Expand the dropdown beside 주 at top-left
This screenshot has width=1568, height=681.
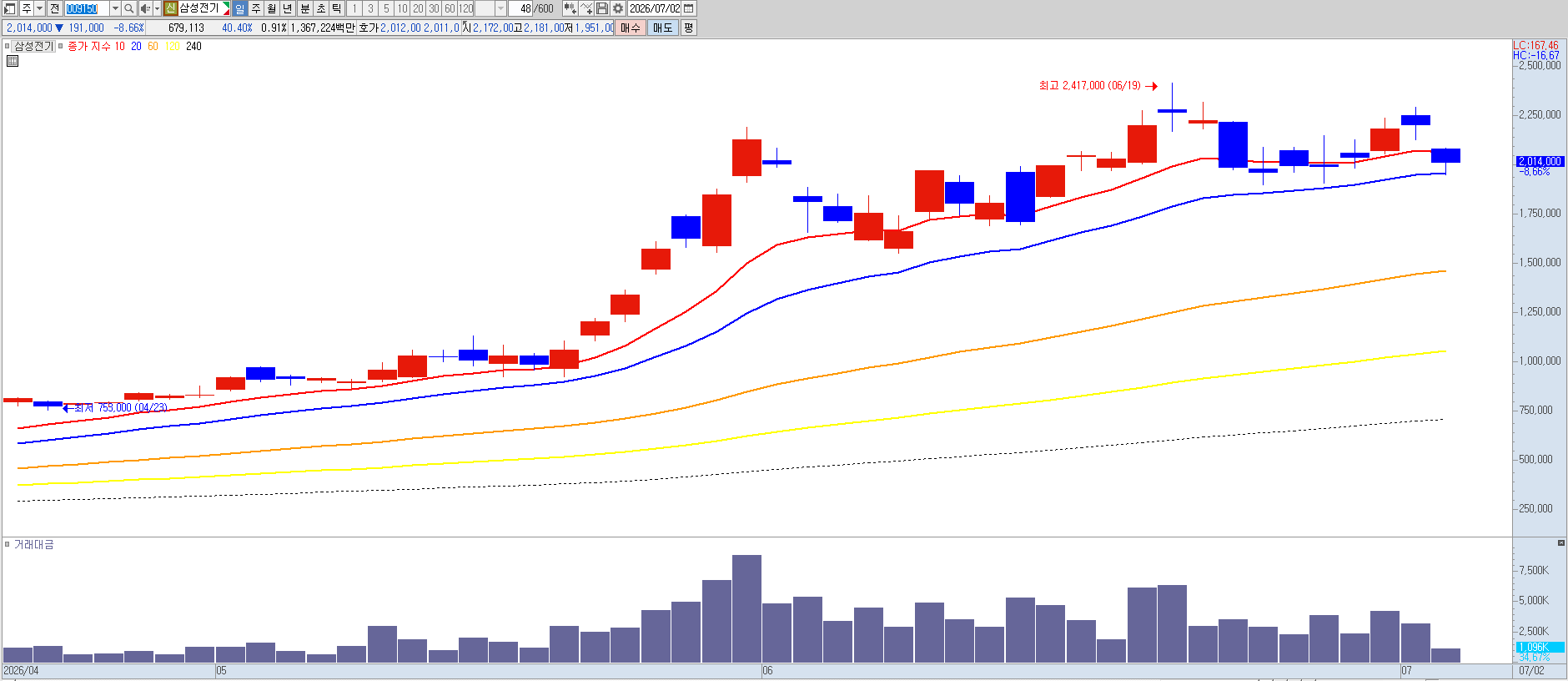click(x=39, y=8)
